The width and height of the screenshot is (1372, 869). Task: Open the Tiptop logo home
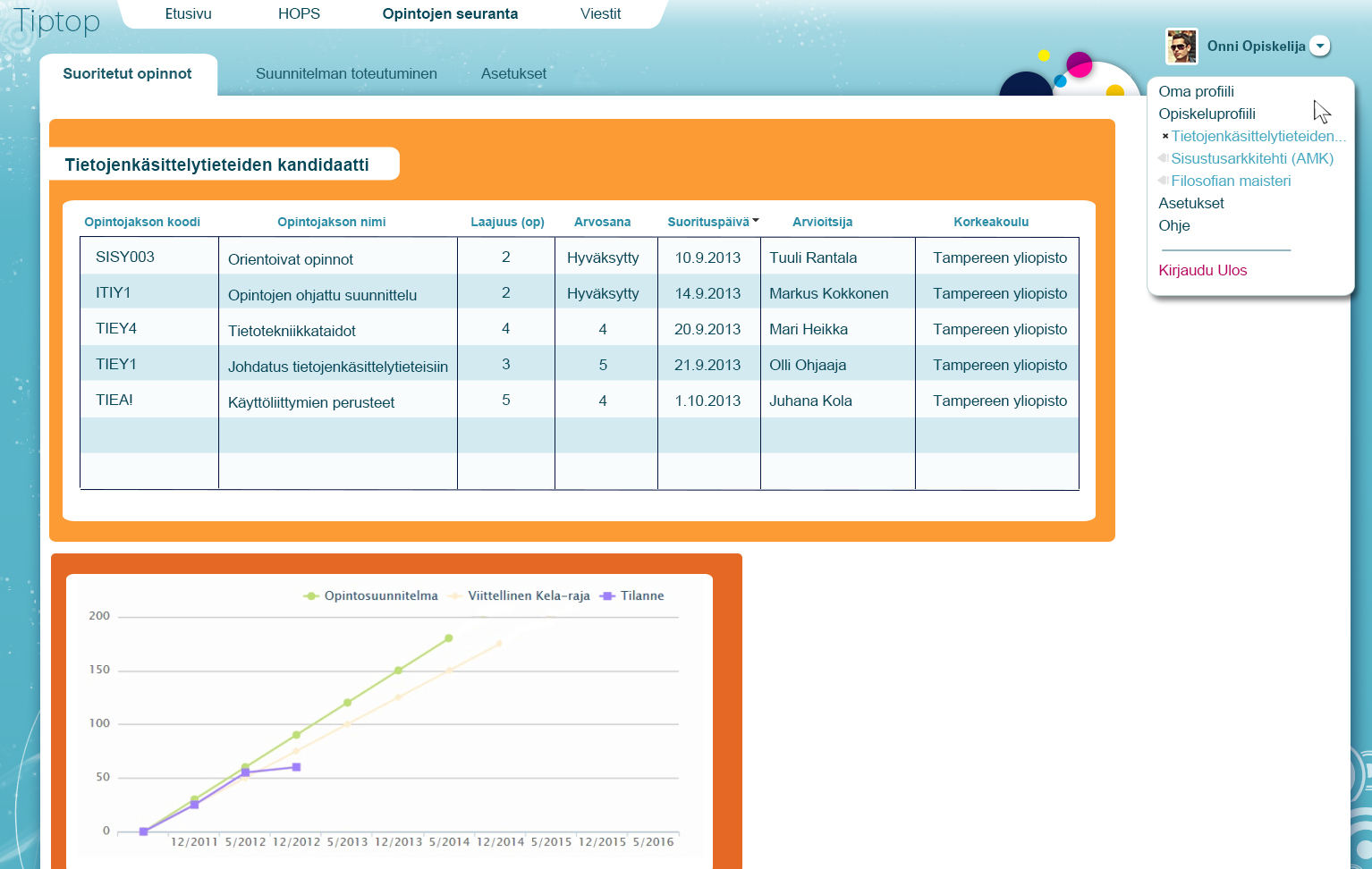click(56, 21)
